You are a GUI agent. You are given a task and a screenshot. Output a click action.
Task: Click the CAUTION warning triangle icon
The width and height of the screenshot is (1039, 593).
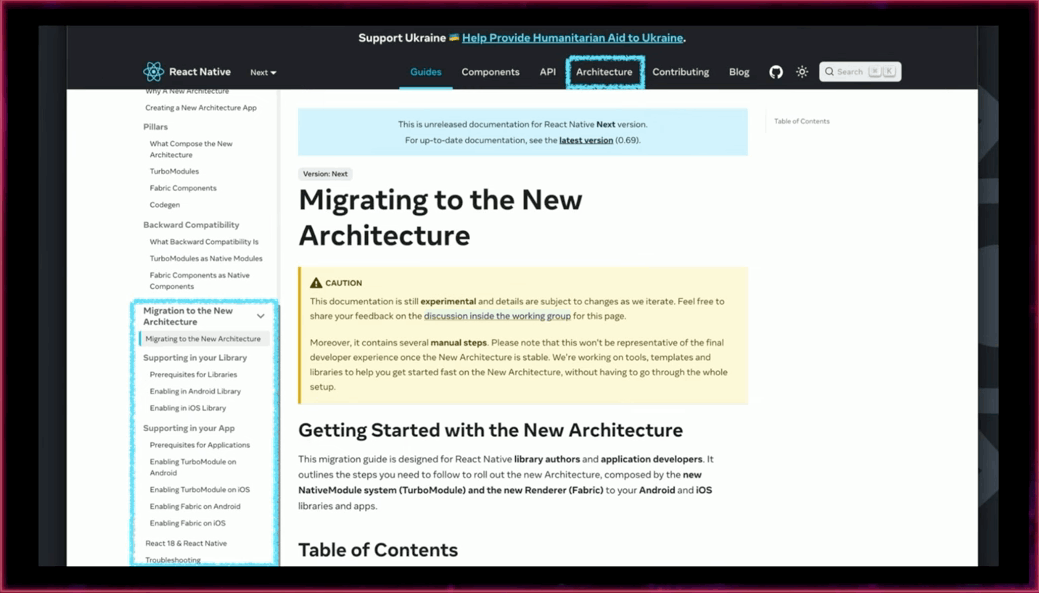(x=316, y=283)
